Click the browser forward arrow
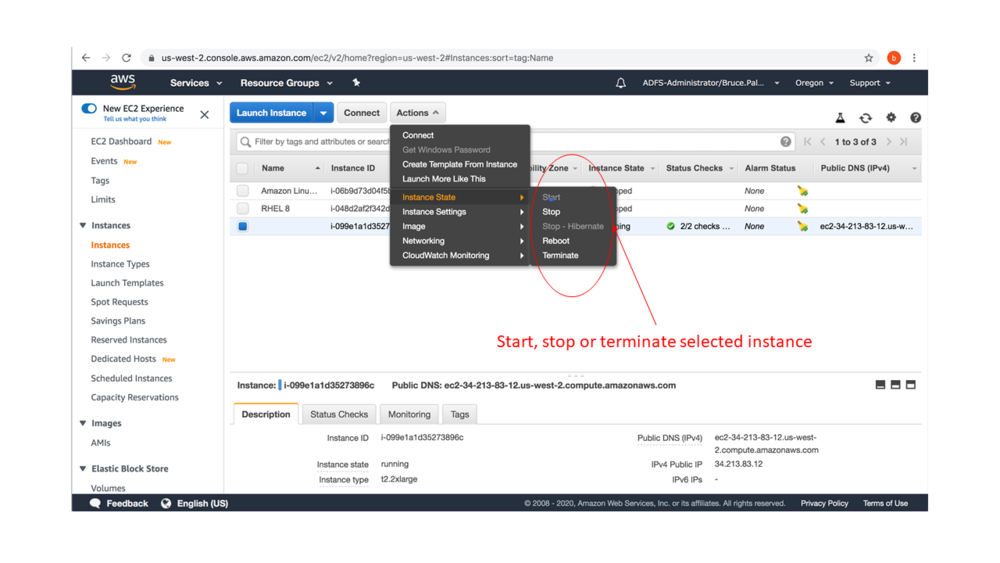 [x=106, y=58]
